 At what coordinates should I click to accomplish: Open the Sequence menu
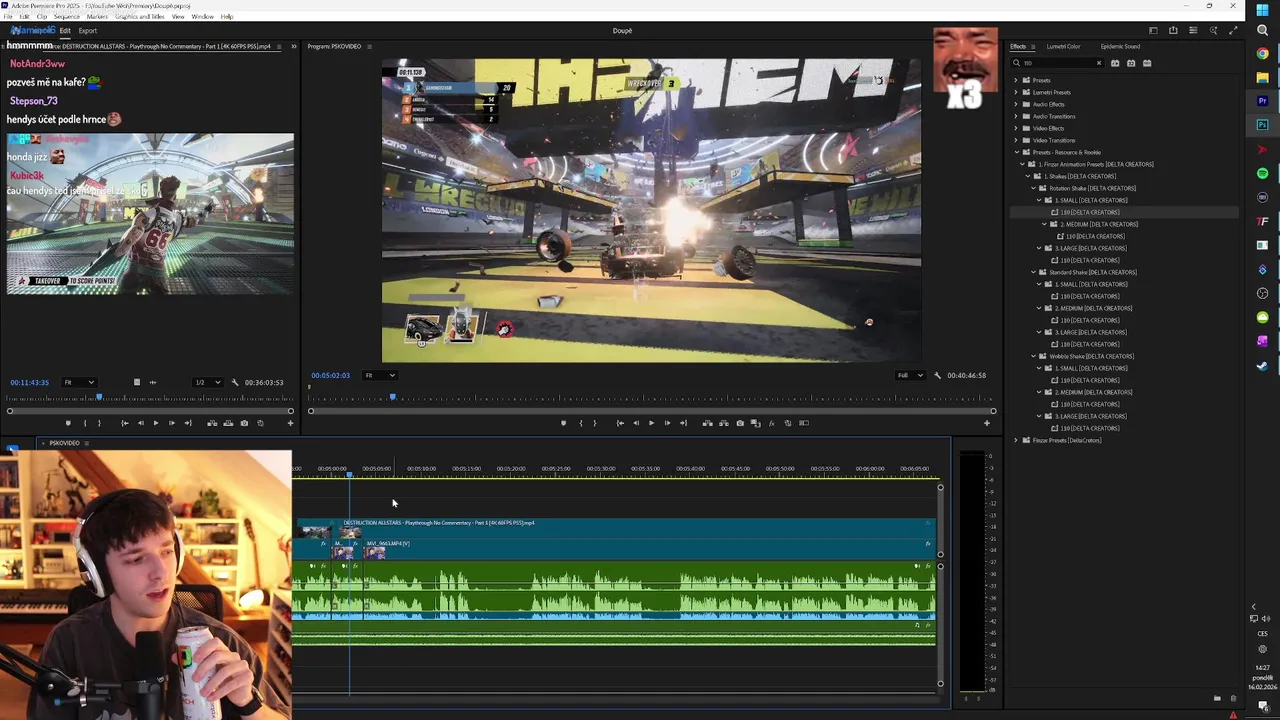66,17
